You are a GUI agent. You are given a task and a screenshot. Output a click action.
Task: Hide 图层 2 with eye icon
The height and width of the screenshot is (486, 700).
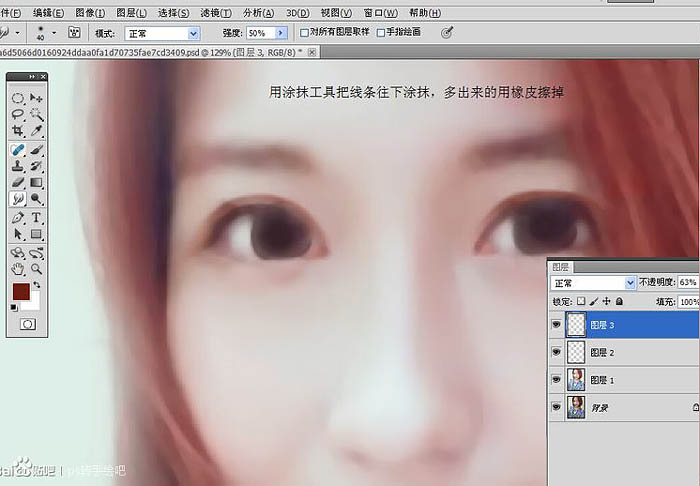(x=556, y=352)
